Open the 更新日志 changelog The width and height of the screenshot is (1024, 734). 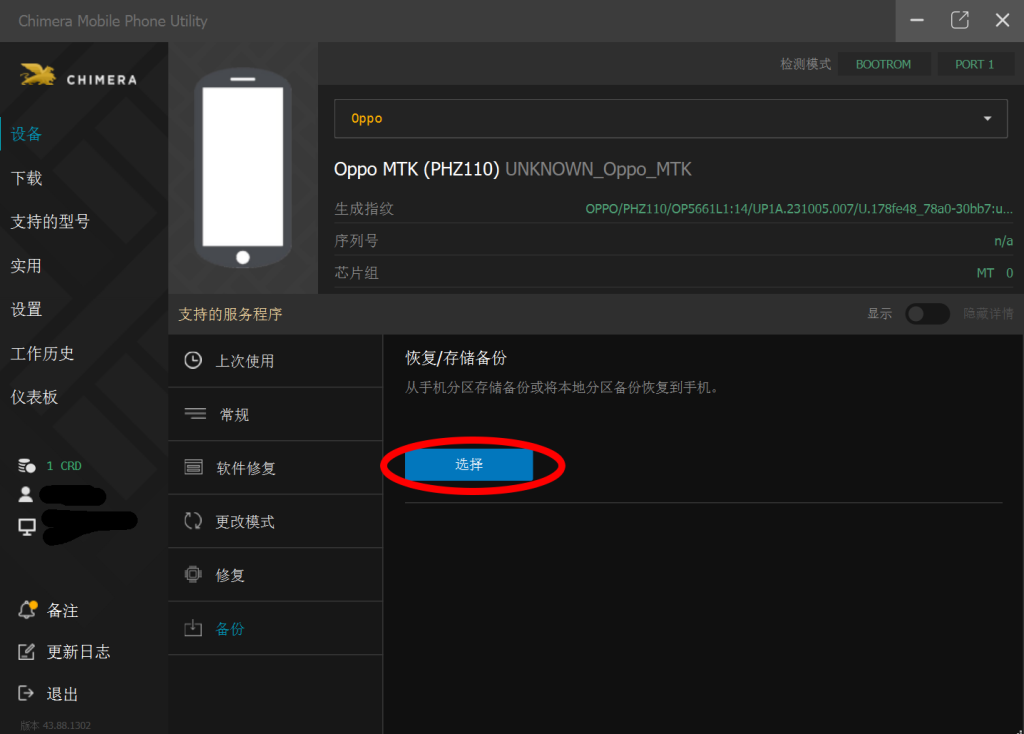pos(78,652)
